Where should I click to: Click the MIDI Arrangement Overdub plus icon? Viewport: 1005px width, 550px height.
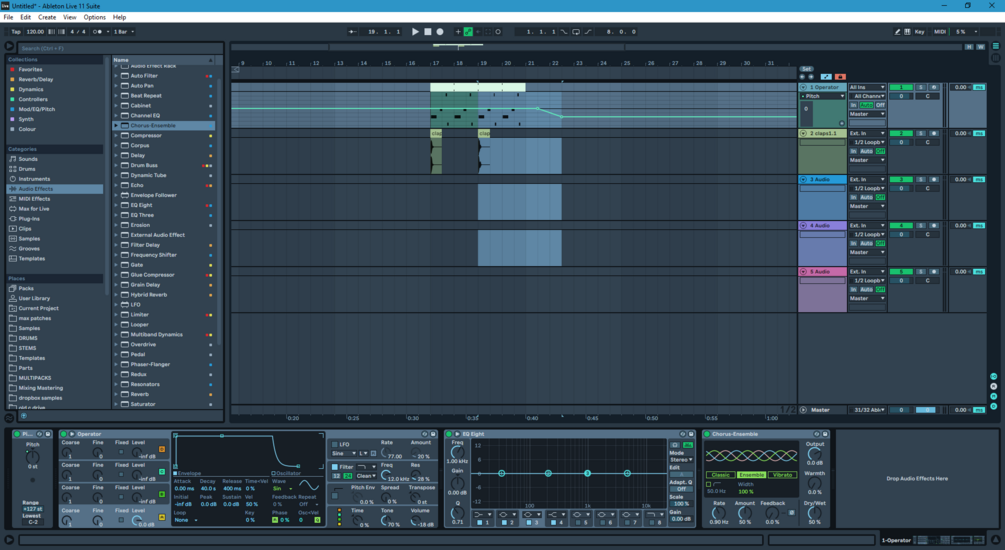coord(458,31)
